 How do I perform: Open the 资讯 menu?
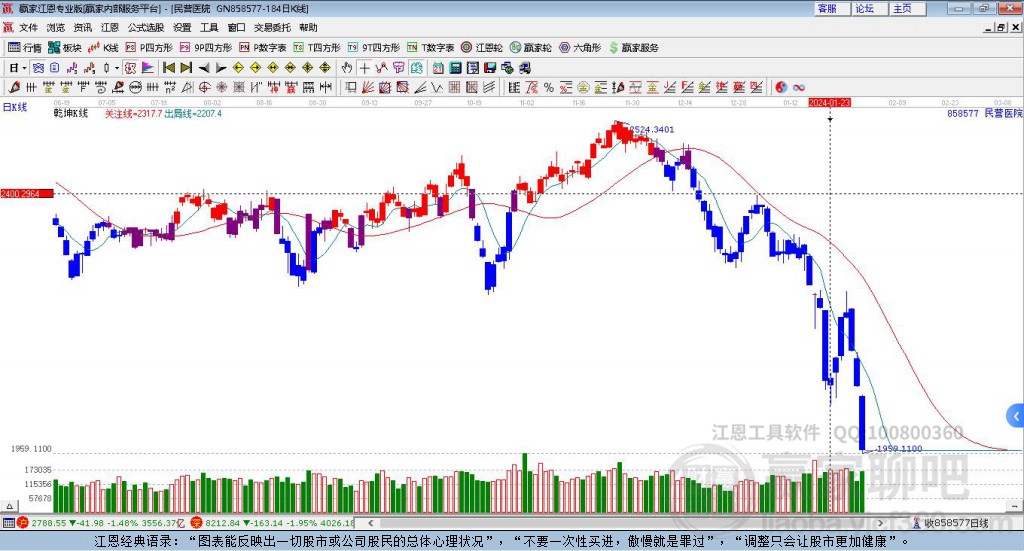(83, 27)
